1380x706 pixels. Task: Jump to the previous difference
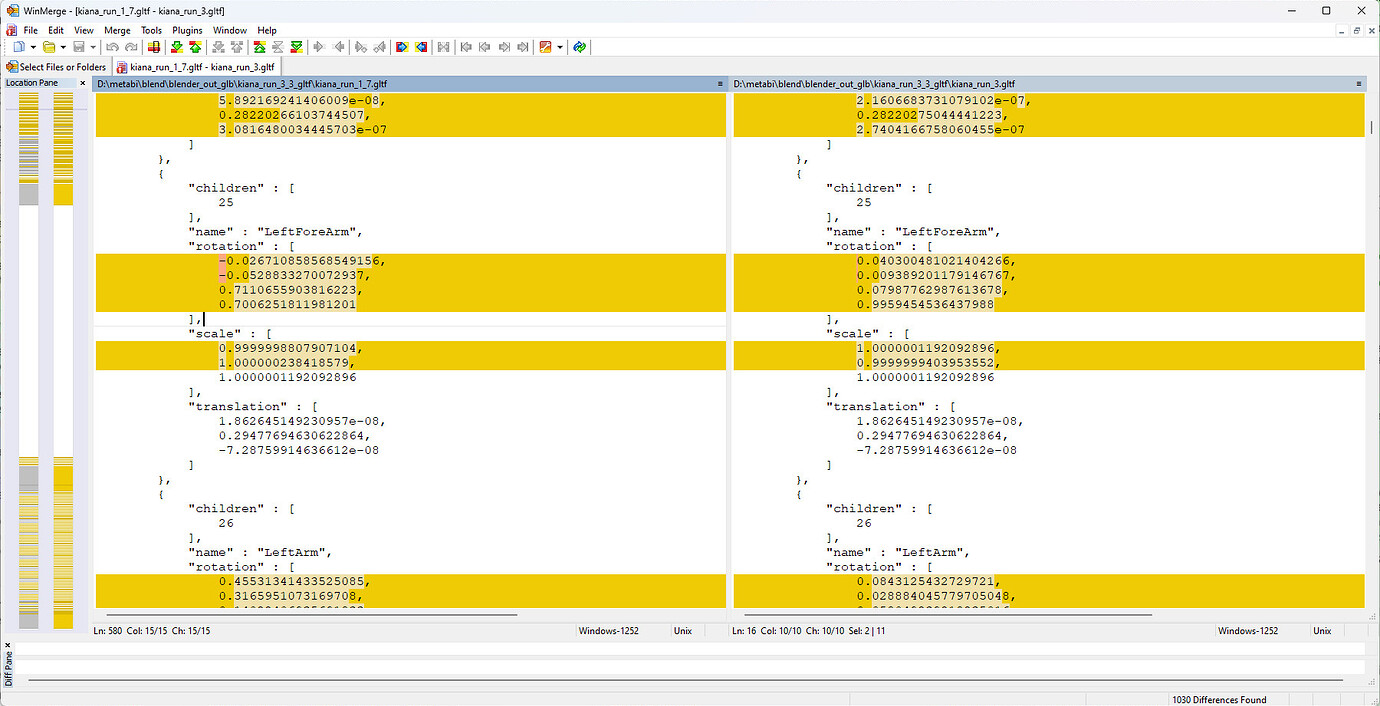tap(194, 47)
